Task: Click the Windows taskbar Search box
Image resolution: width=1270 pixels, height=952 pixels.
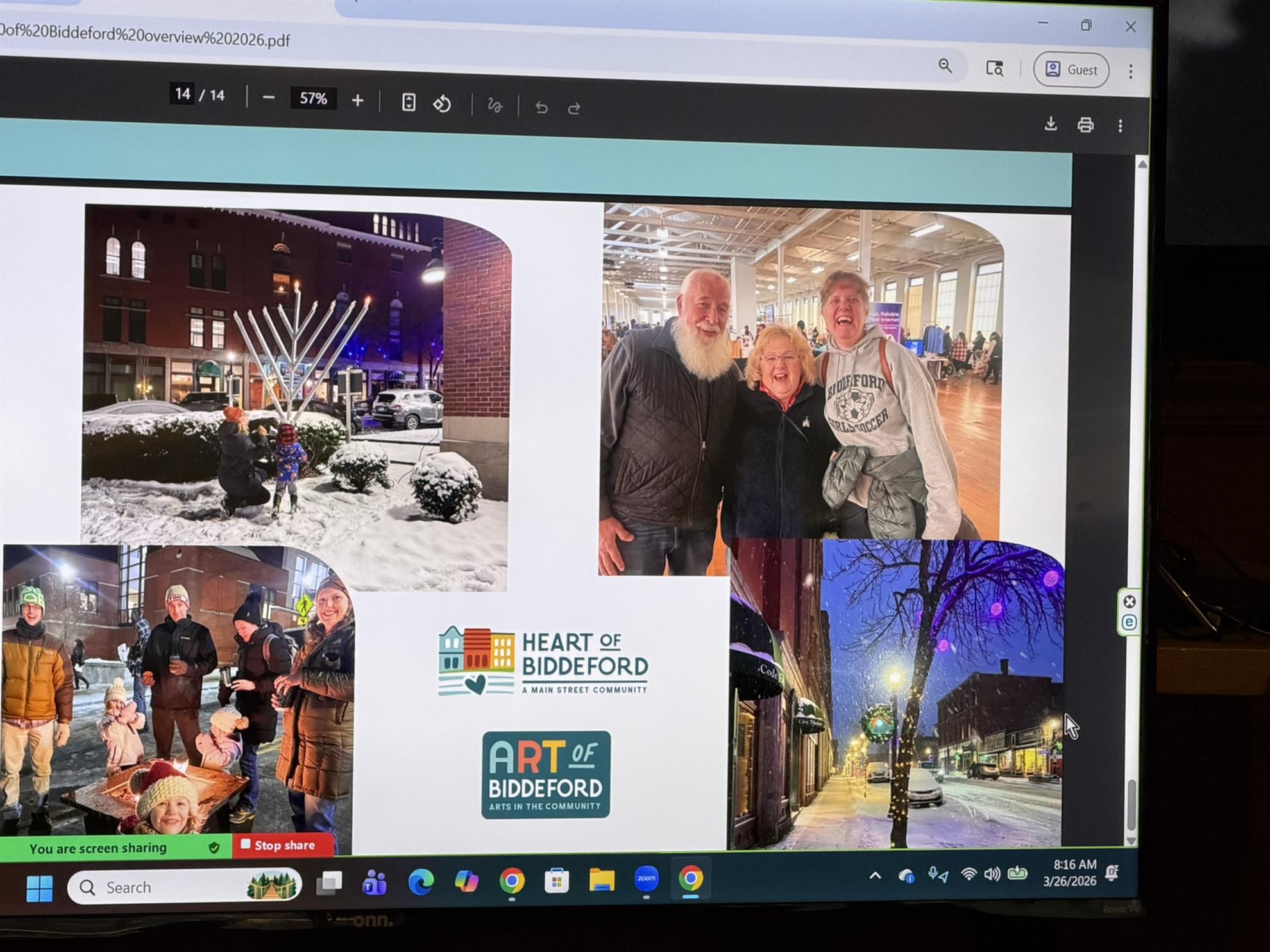Action: point(184,887)
